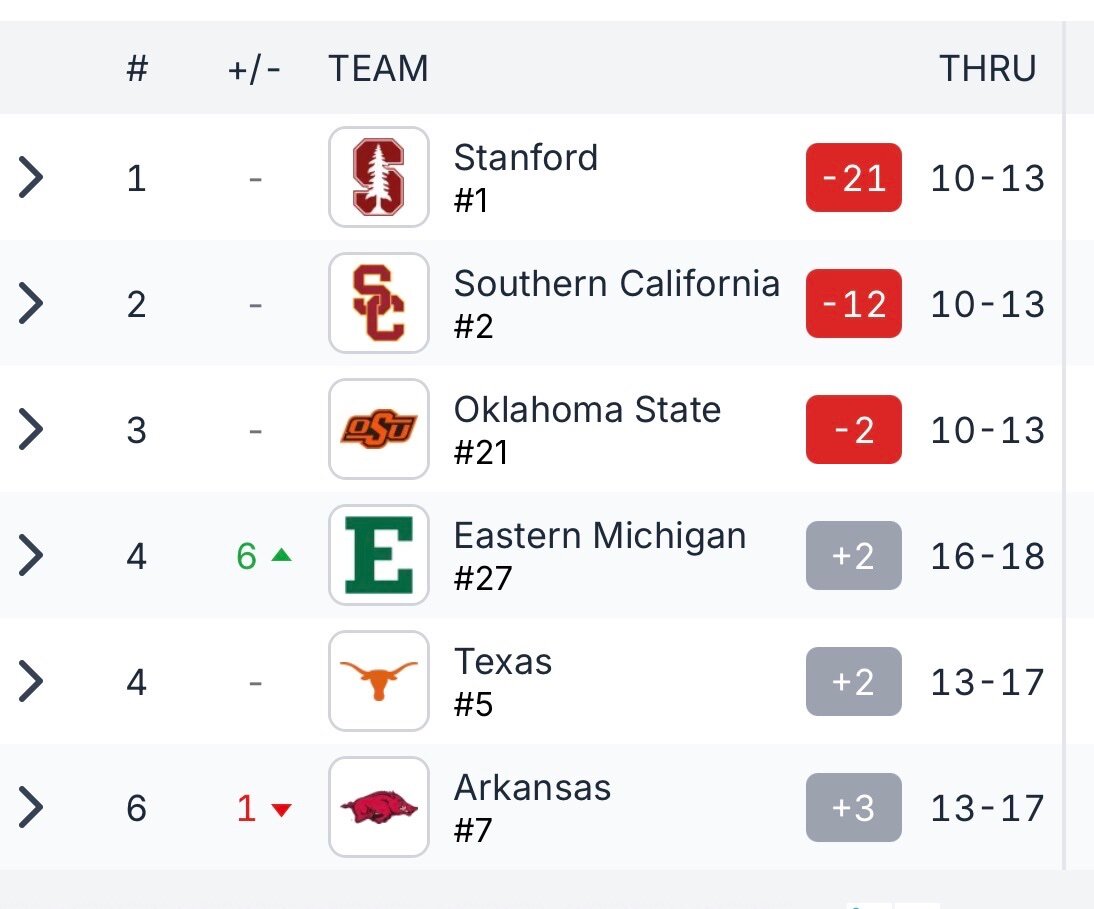Open the Oklahoma State team name

click(x=587, y=410)
